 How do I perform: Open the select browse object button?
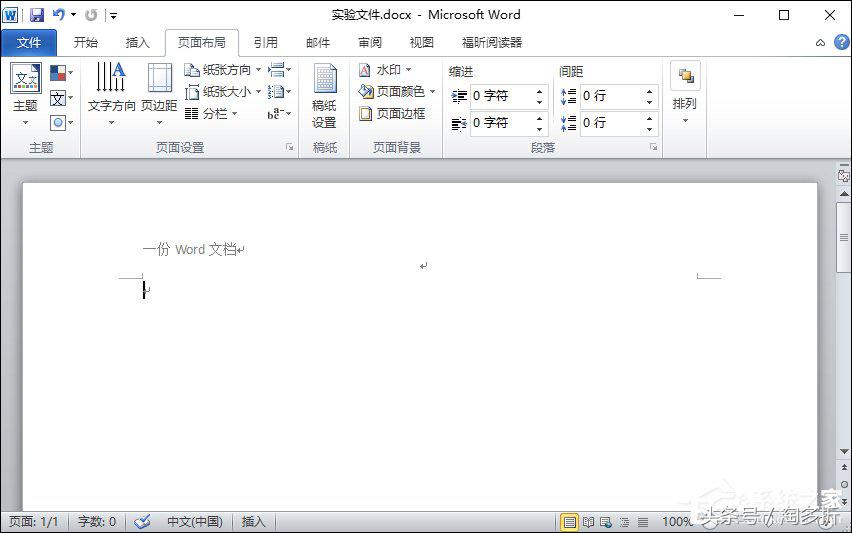tap(844, 484)
